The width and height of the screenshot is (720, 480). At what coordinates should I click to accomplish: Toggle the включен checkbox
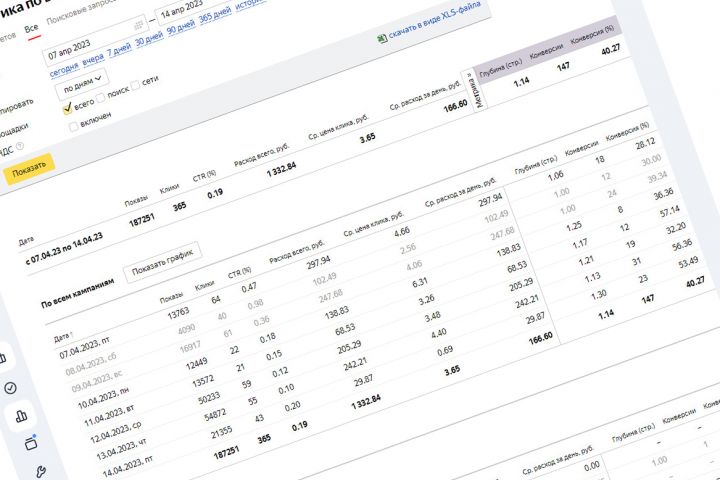pos(73,127)
